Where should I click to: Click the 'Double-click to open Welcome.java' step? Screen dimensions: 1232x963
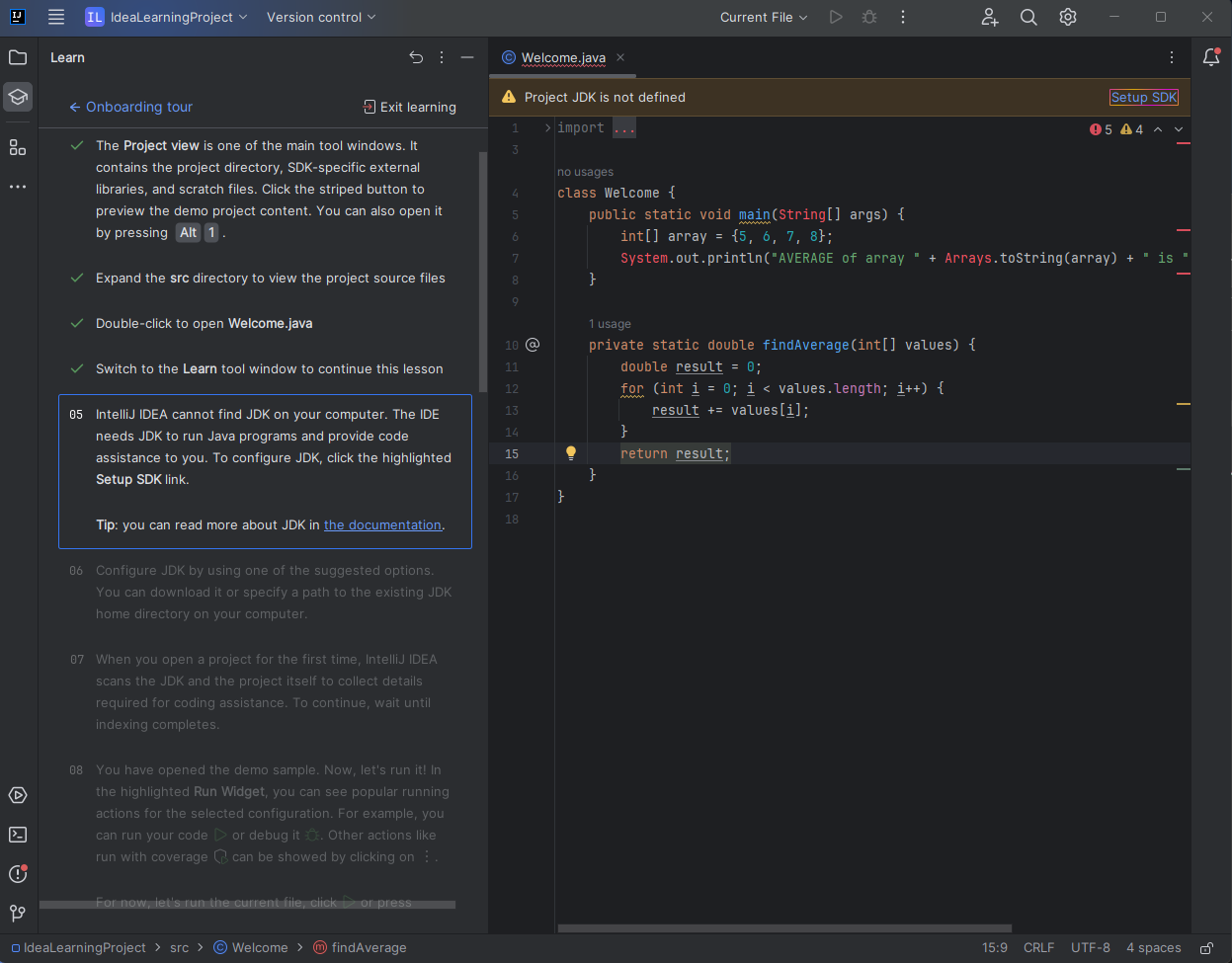[x=205, y=324]
